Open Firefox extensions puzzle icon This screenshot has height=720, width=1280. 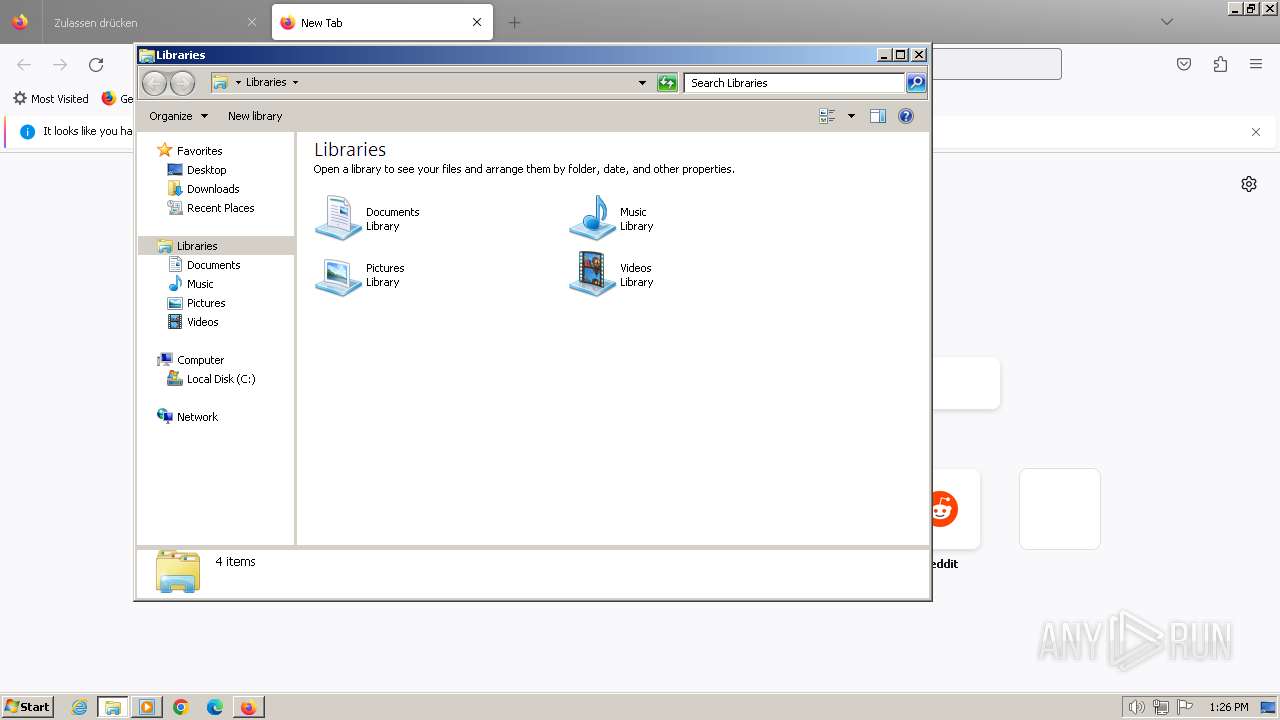point(1220,64)
